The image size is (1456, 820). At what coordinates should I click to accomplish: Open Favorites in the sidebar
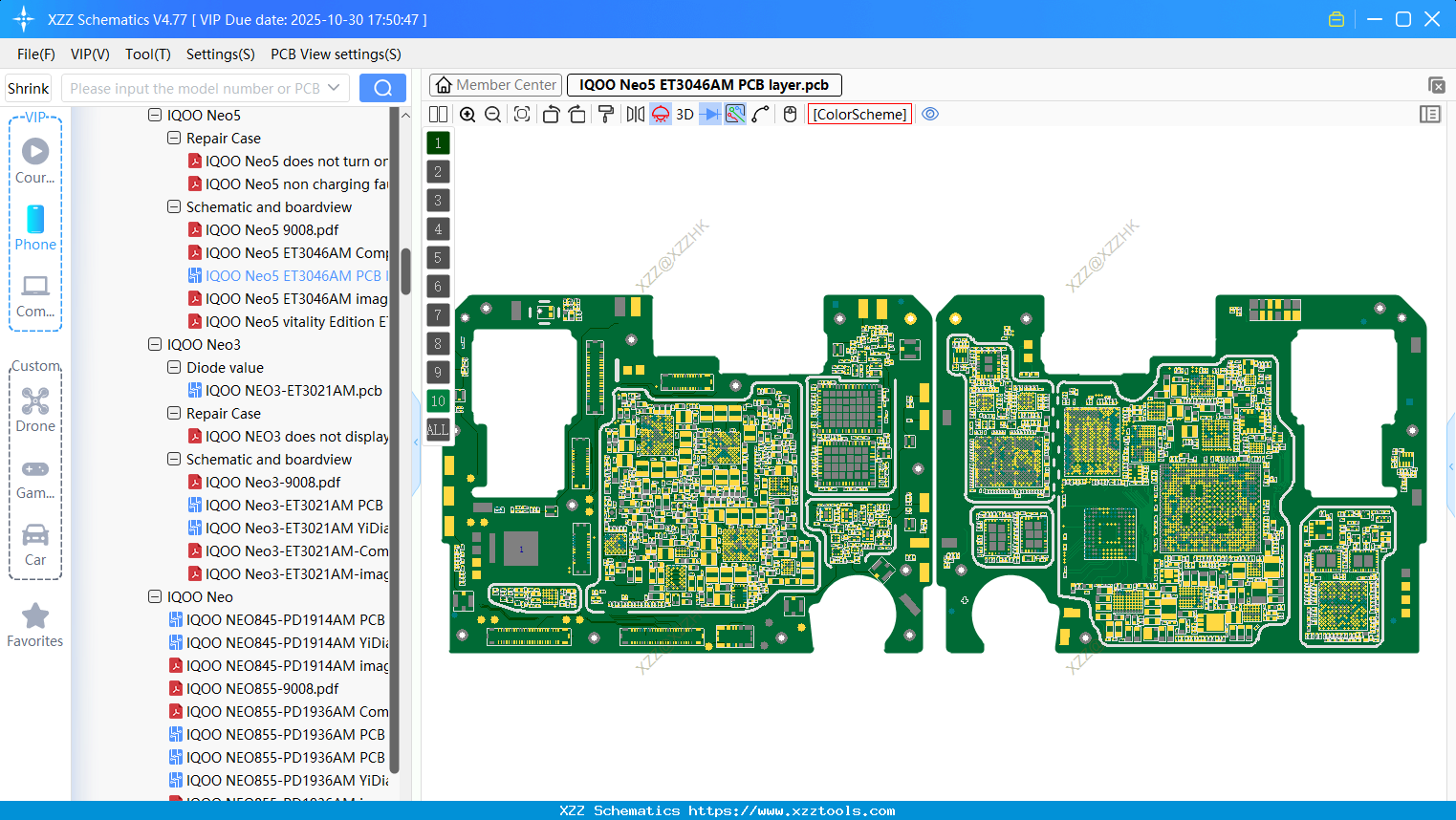click(x=35, y=626)
